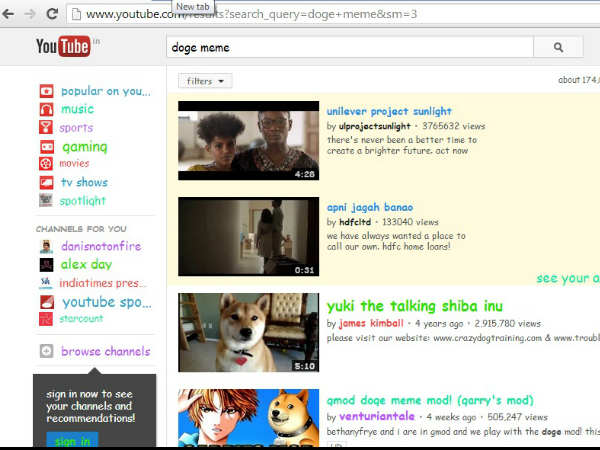600x450 pixels.
Task: Open the Gaming controller icon
Action: (46, 146)
